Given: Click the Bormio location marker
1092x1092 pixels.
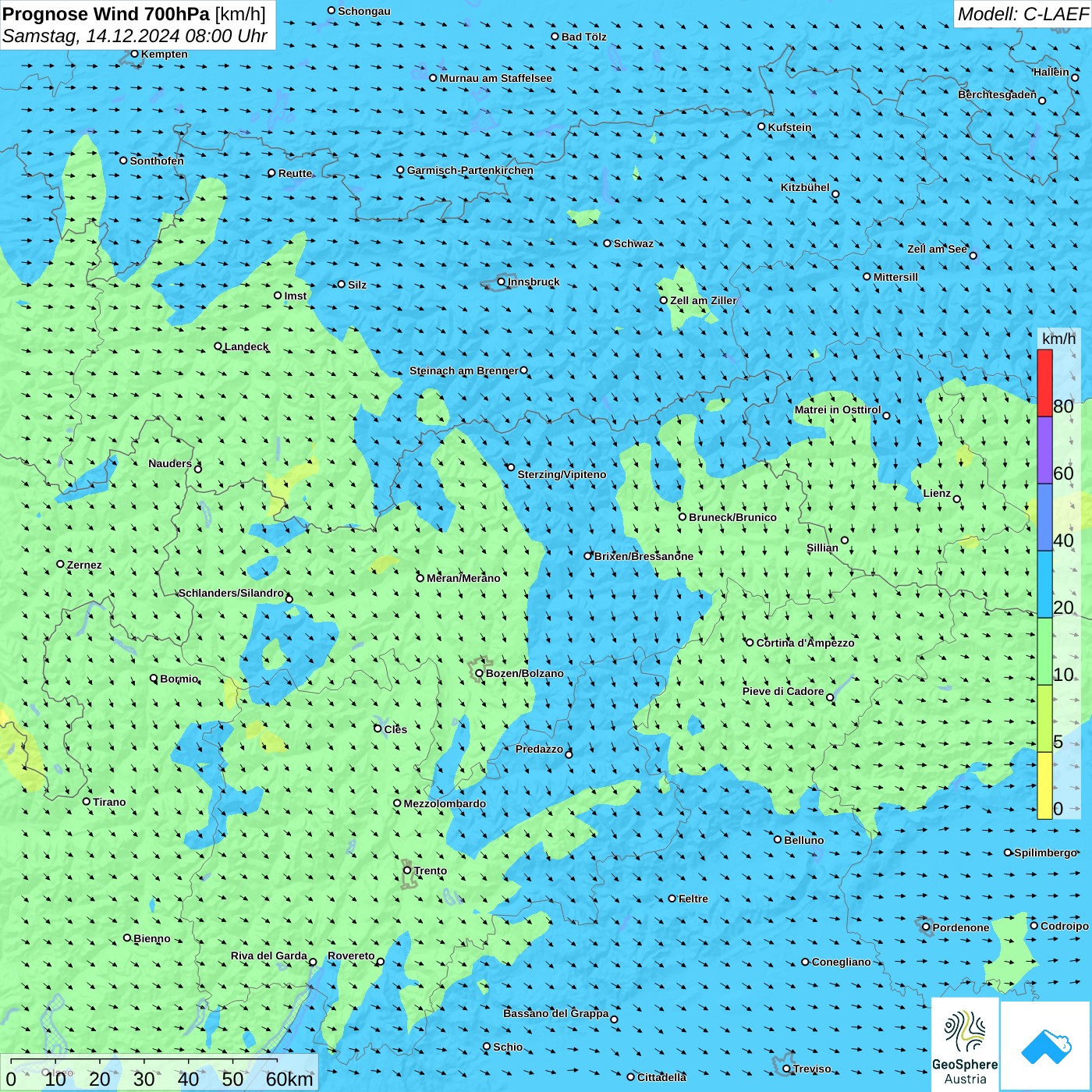Looking at the screenshot, I should pyautogui.click(x=154, y=678).
